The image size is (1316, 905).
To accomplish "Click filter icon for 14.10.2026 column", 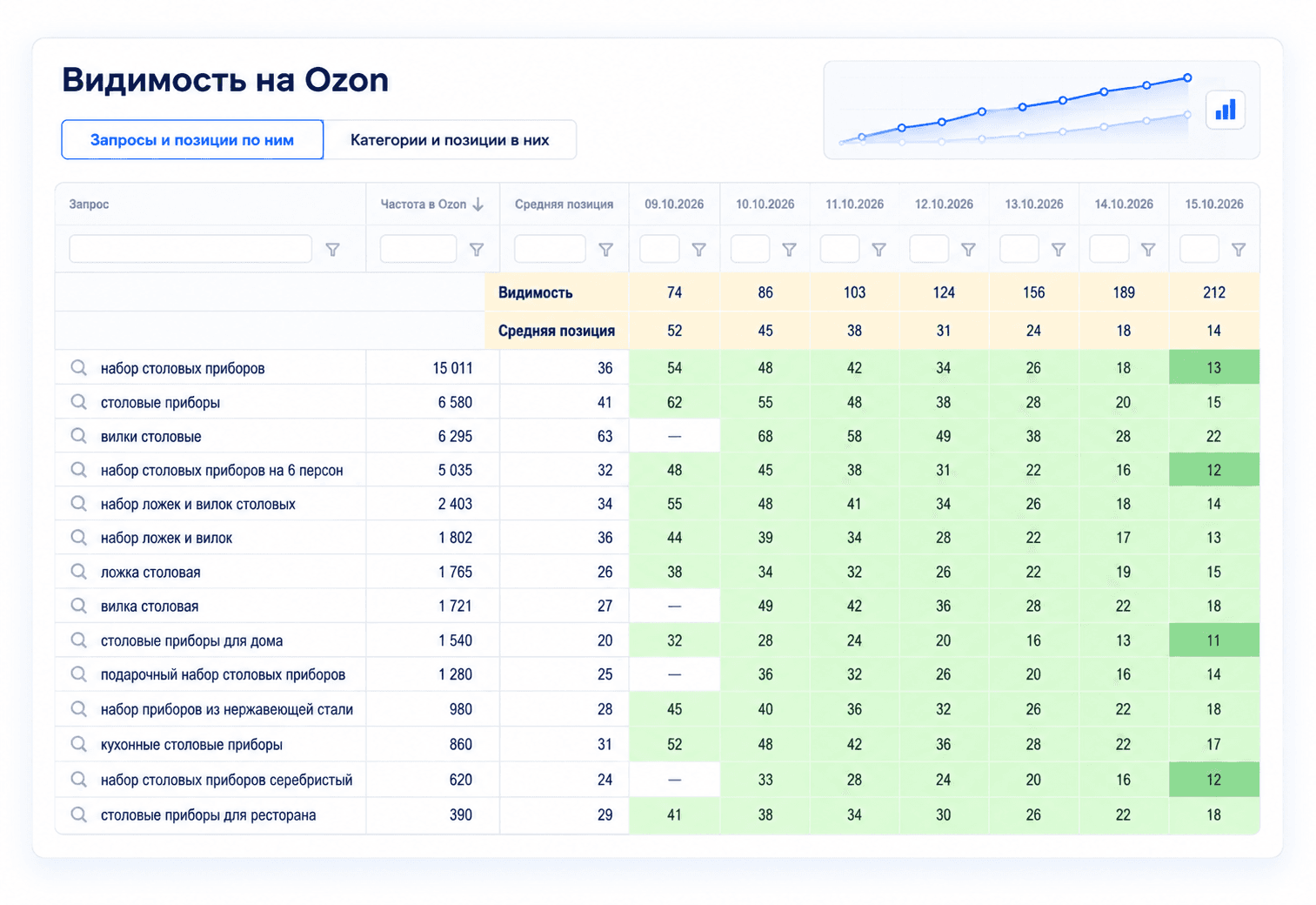I will click(1148, 250).
